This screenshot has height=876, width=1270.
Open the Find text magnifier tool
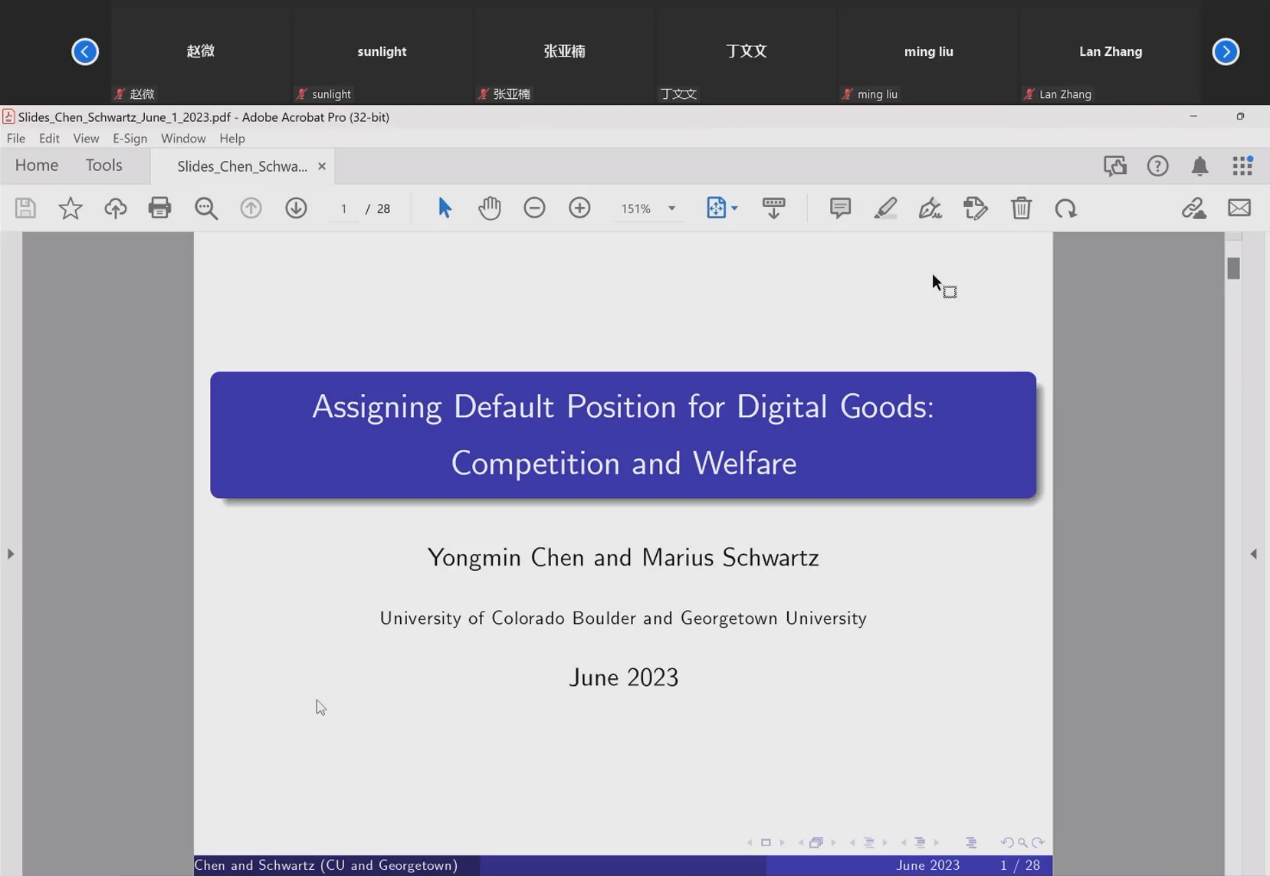coord(206,208)
